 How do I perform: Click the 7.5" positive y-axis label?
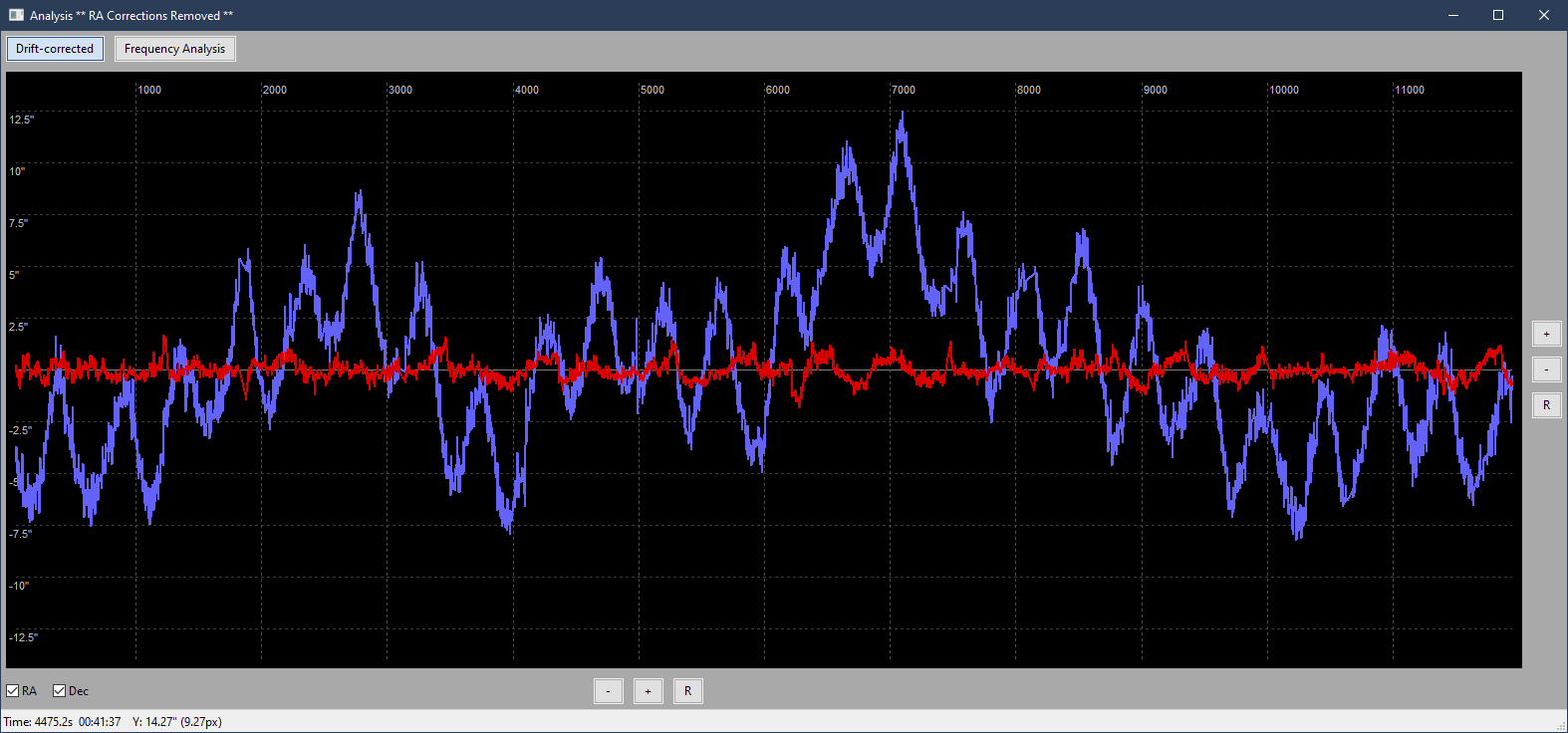tap(19, 223)
